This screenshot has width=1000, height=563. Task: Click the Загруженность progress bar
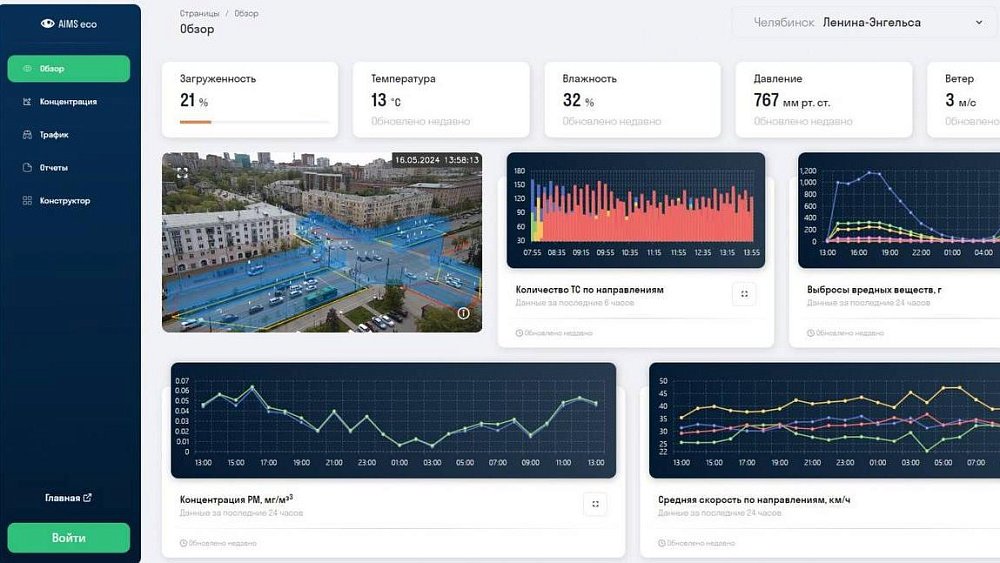click(x=254, y=122)
